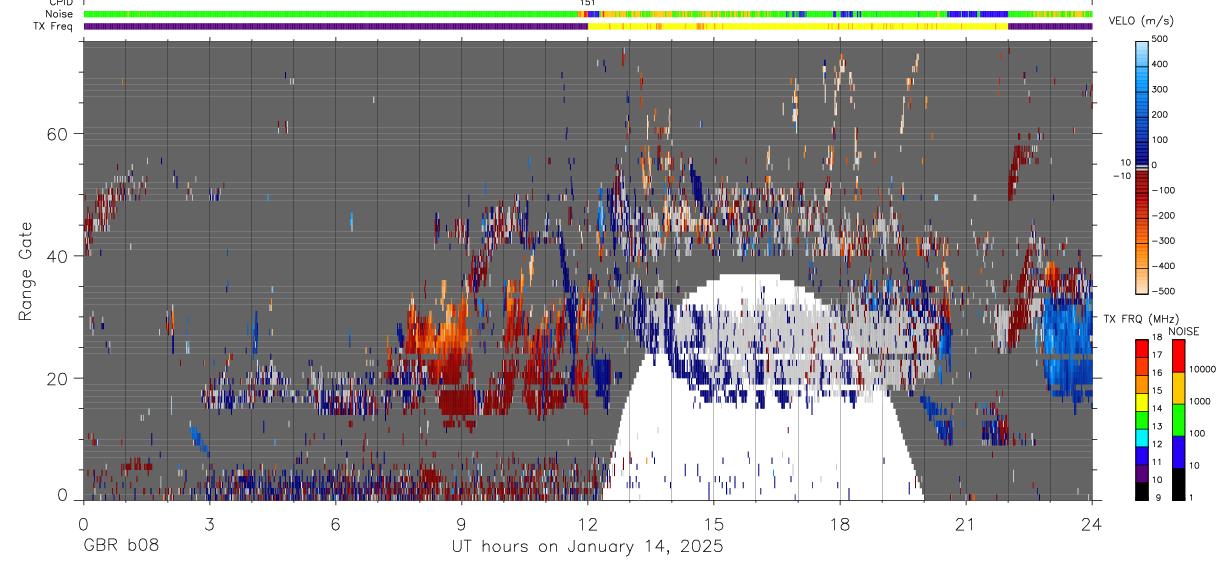Click x-axis tick label '12'
Image resolution: width=1228 pixels, height=567 pixels.
tap(587, 524)
